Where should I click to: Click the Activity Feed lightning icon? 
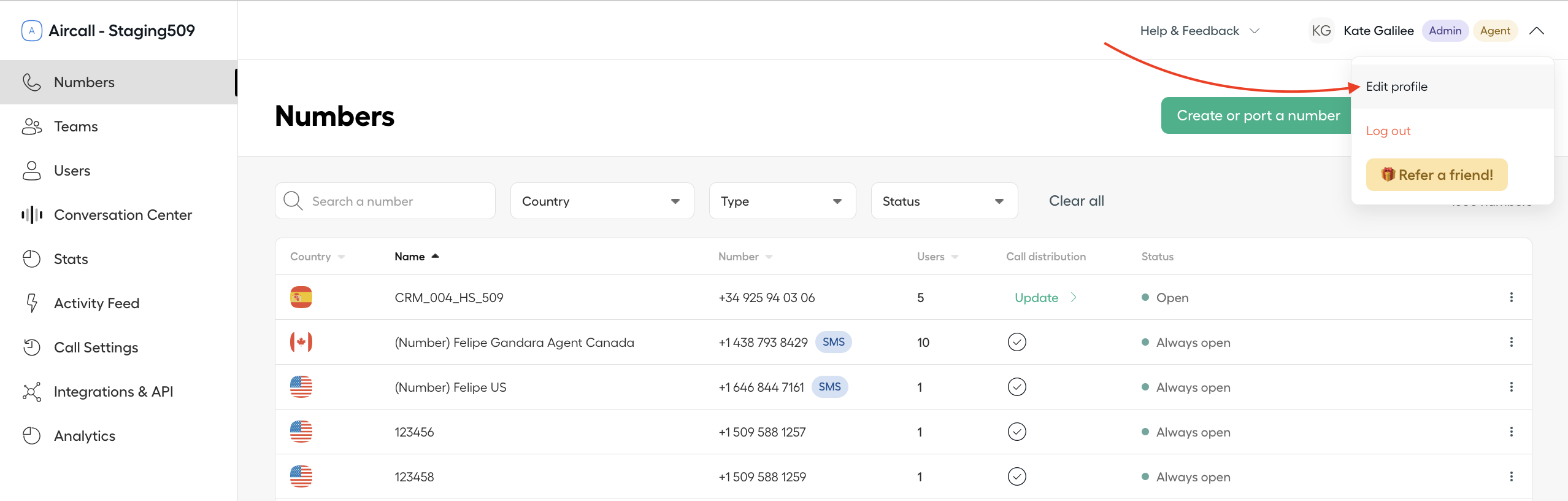32,303
